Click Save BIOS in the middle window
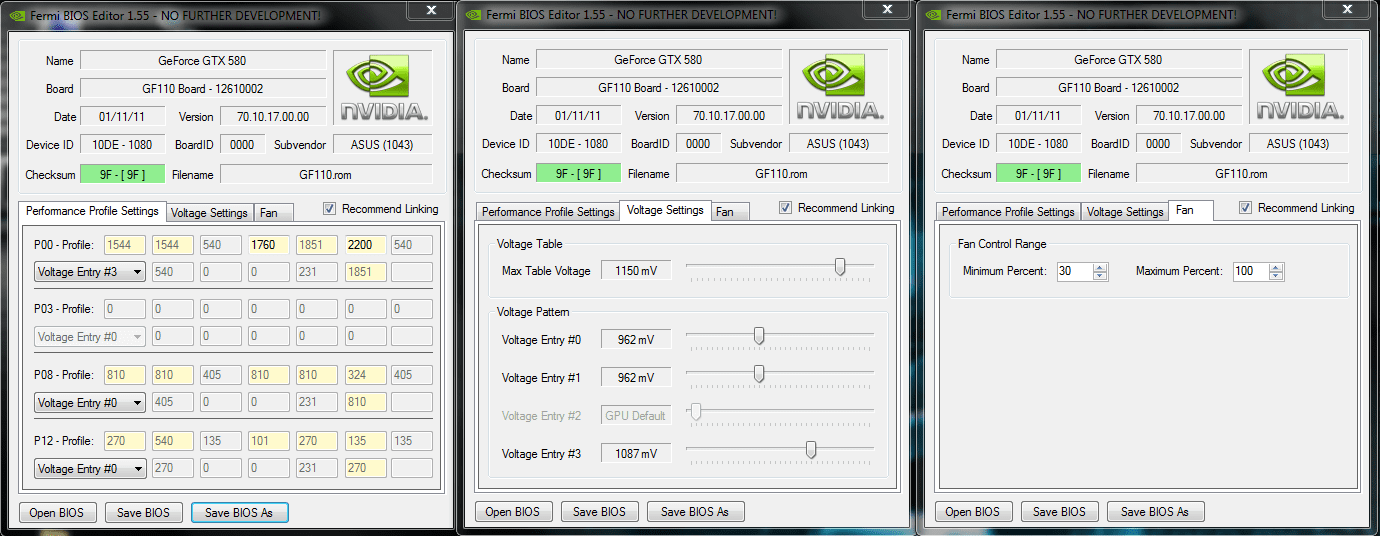Viewport: 1380px width, 536px height. point(600,511)
